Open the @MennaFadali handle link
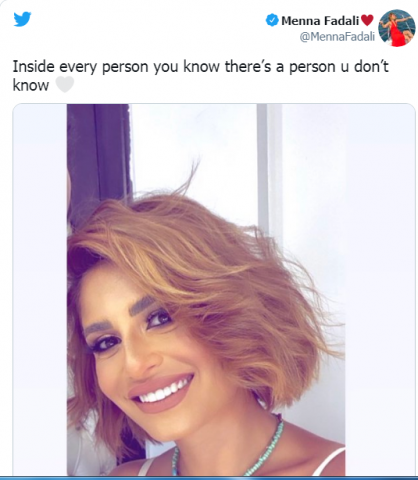The height and width of the screenshot is (480, 418). tap(337, 36)
